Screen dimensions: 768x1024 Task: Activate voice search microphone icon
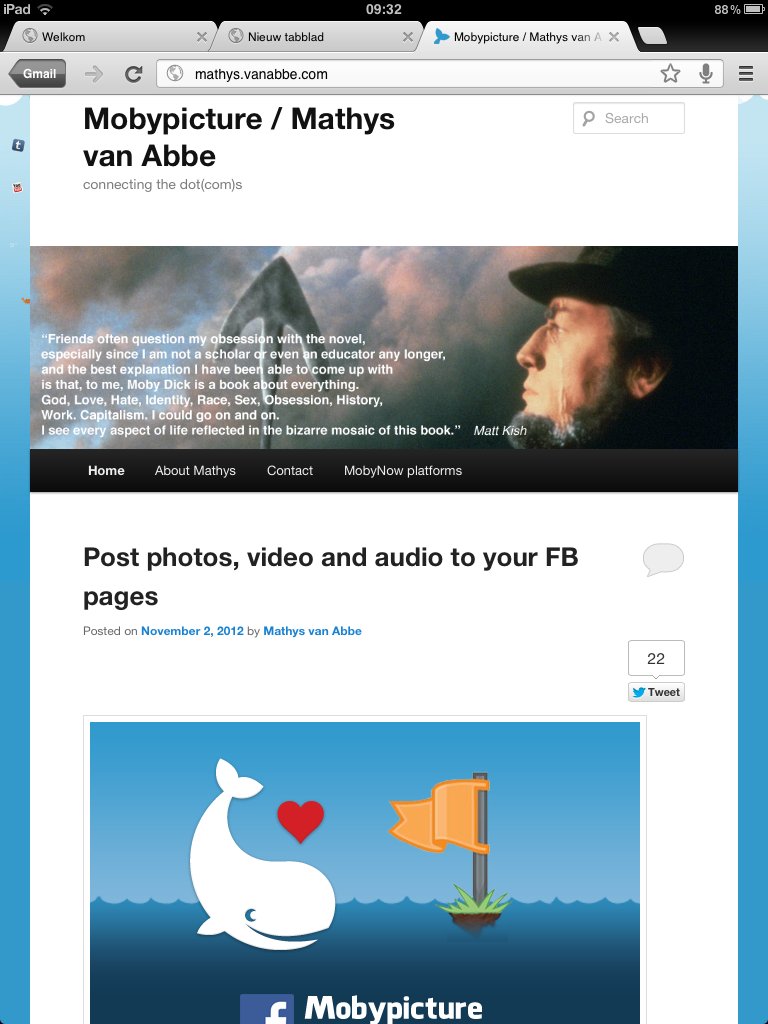click(x=705, y=74)
